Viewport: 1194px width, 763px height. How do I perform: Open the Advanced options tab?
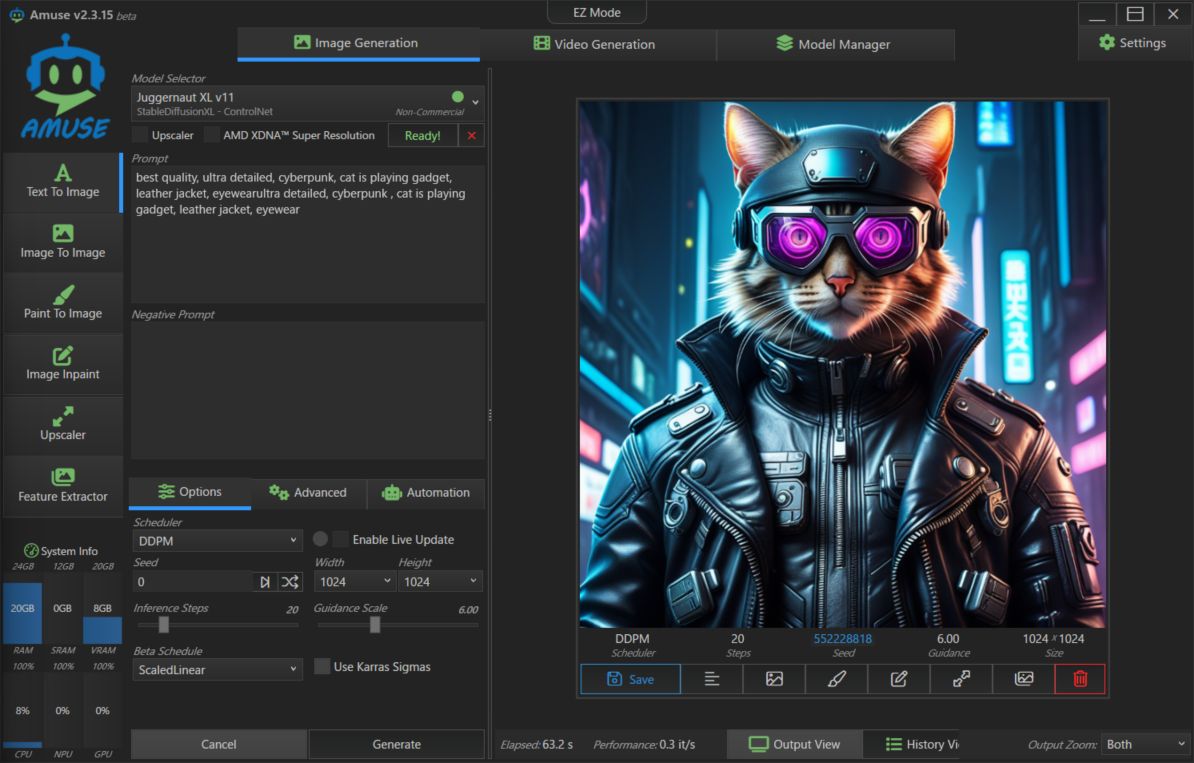308,493
